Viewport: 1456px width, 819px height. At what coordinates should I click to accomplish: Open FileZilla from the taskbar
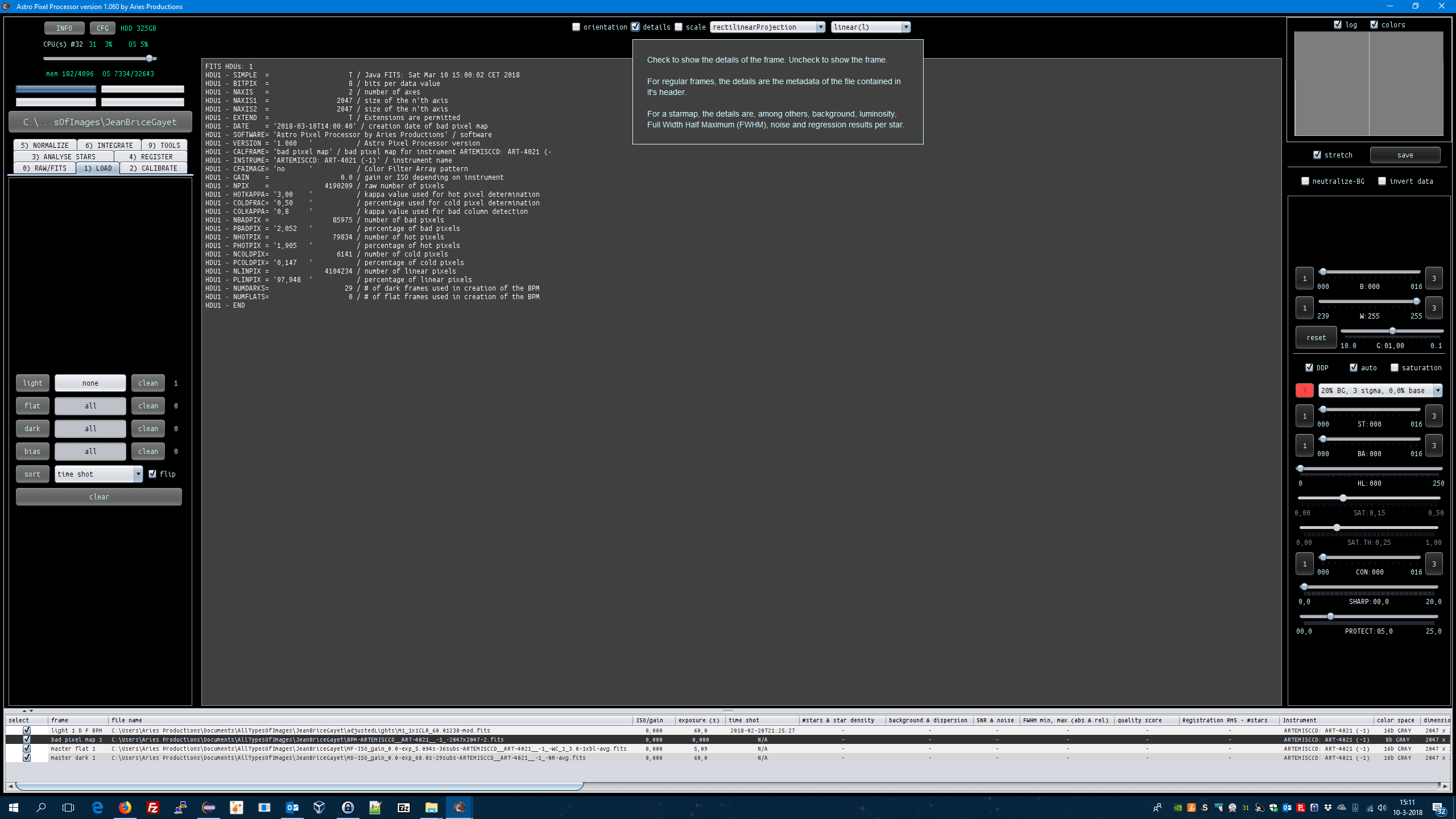[152, 807]
